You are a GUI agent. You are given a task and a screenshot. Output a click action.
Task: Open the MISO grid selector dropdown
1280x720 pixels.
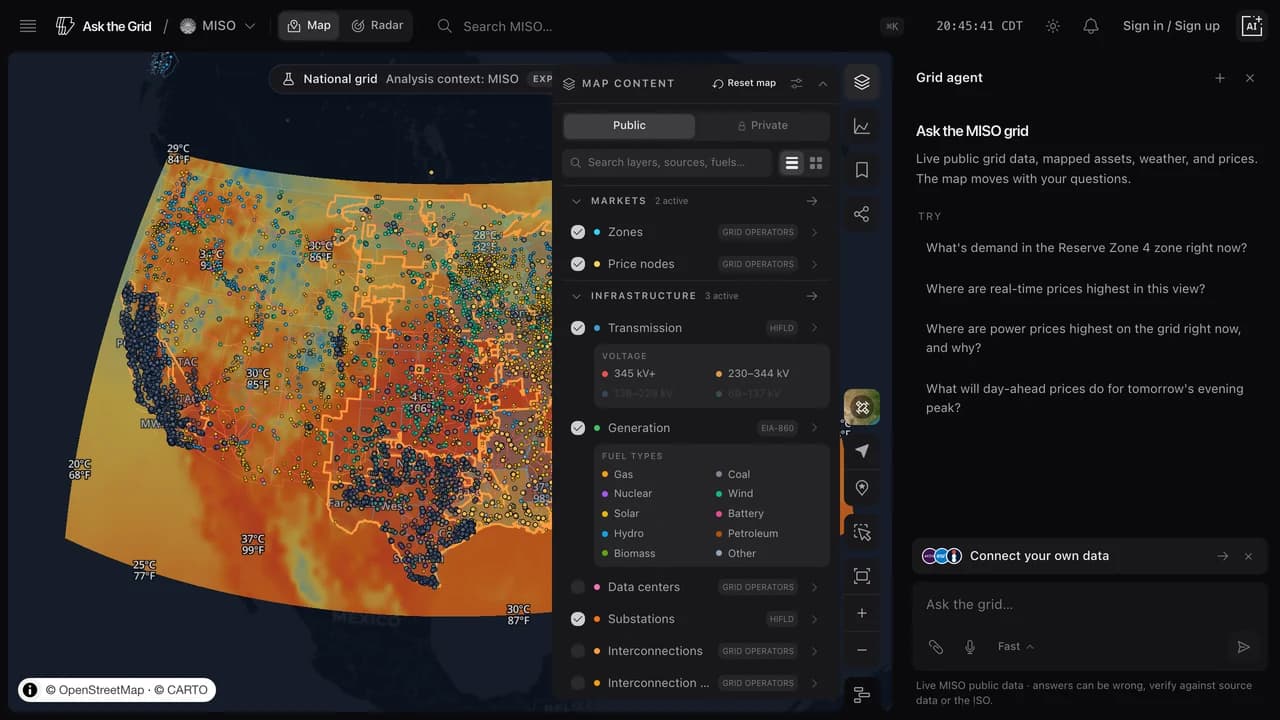218,26
